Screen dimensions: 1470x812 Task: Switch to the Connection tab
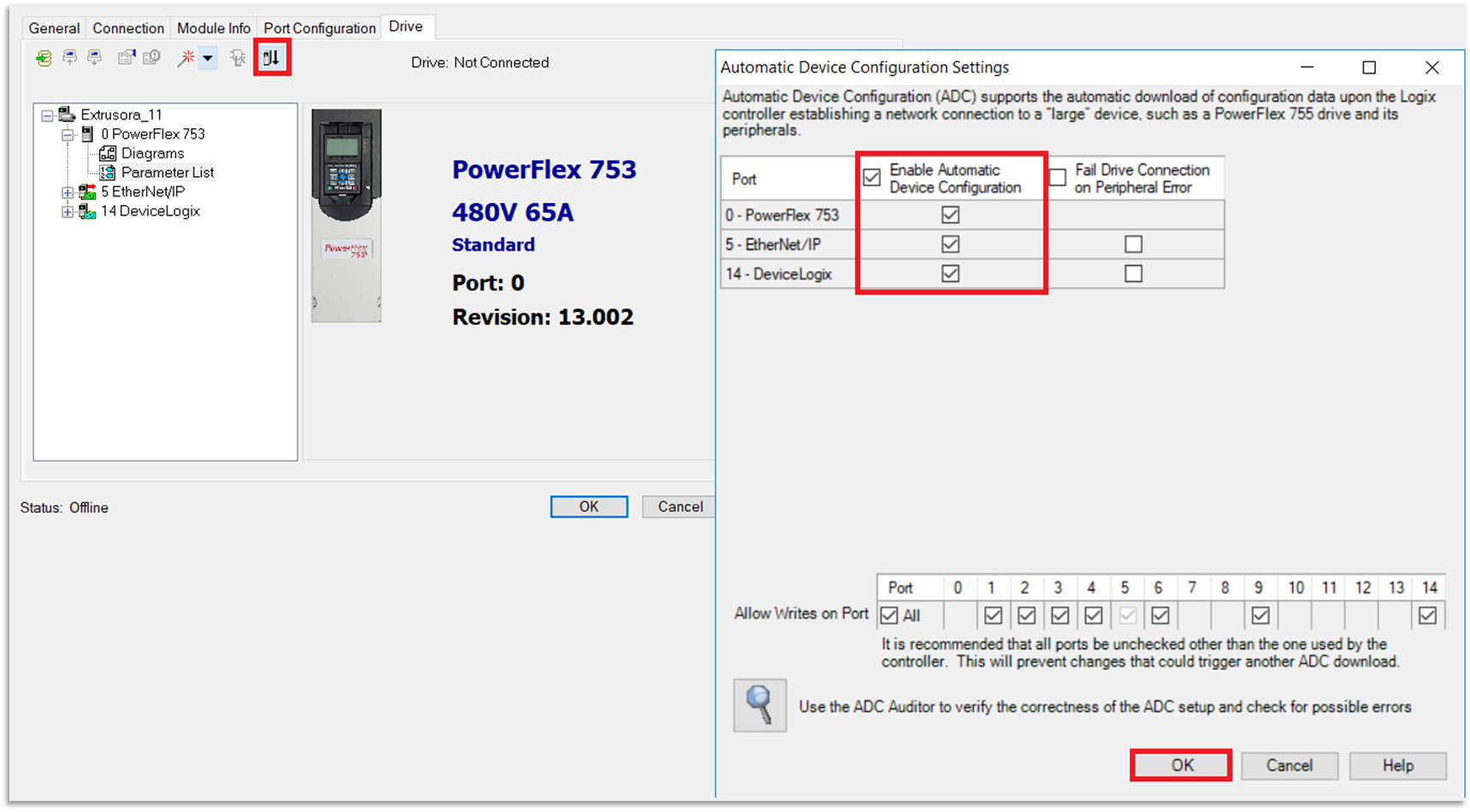128,28
